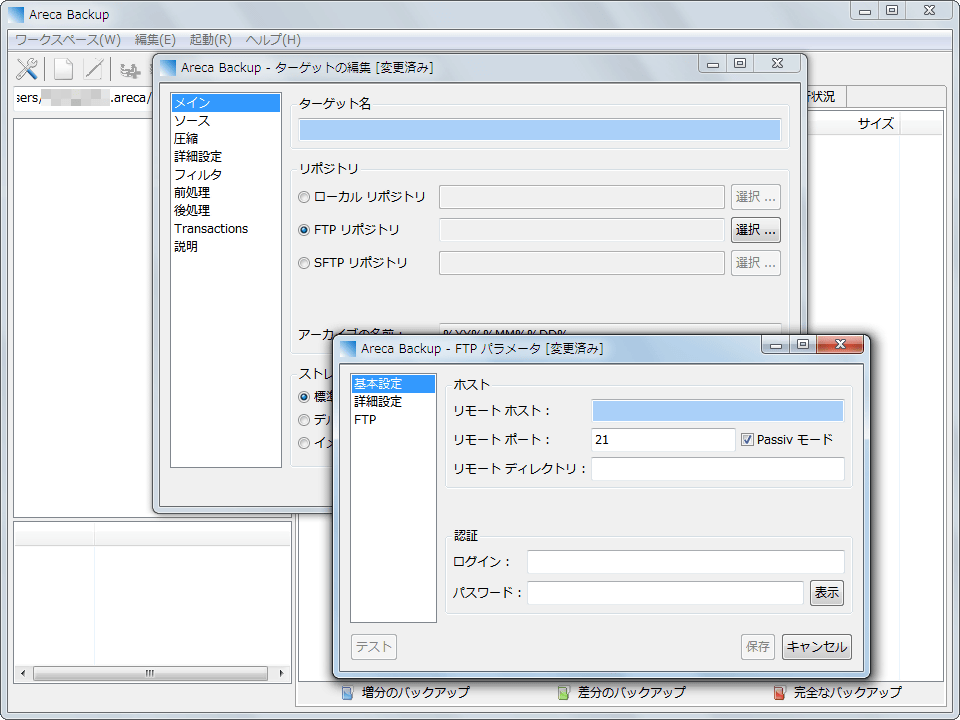Click the workspace path field containing .areca
The width and height of the screenshot is (960, 720).
[x=83, y=98]
